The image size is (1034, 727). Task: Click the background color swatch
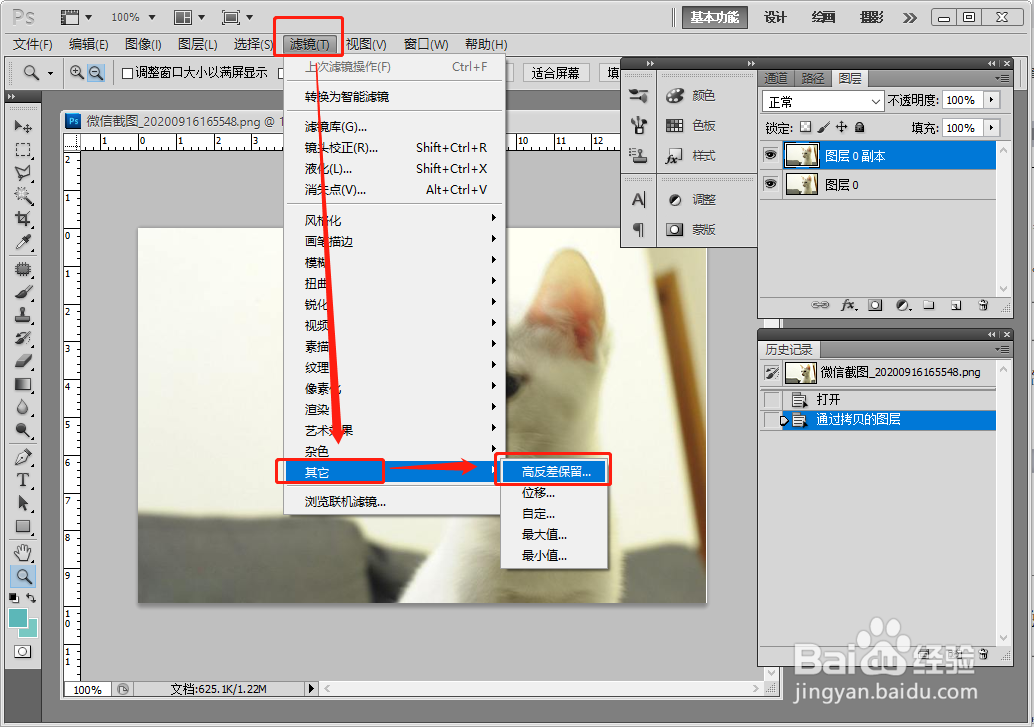click(x=32, y=631)
